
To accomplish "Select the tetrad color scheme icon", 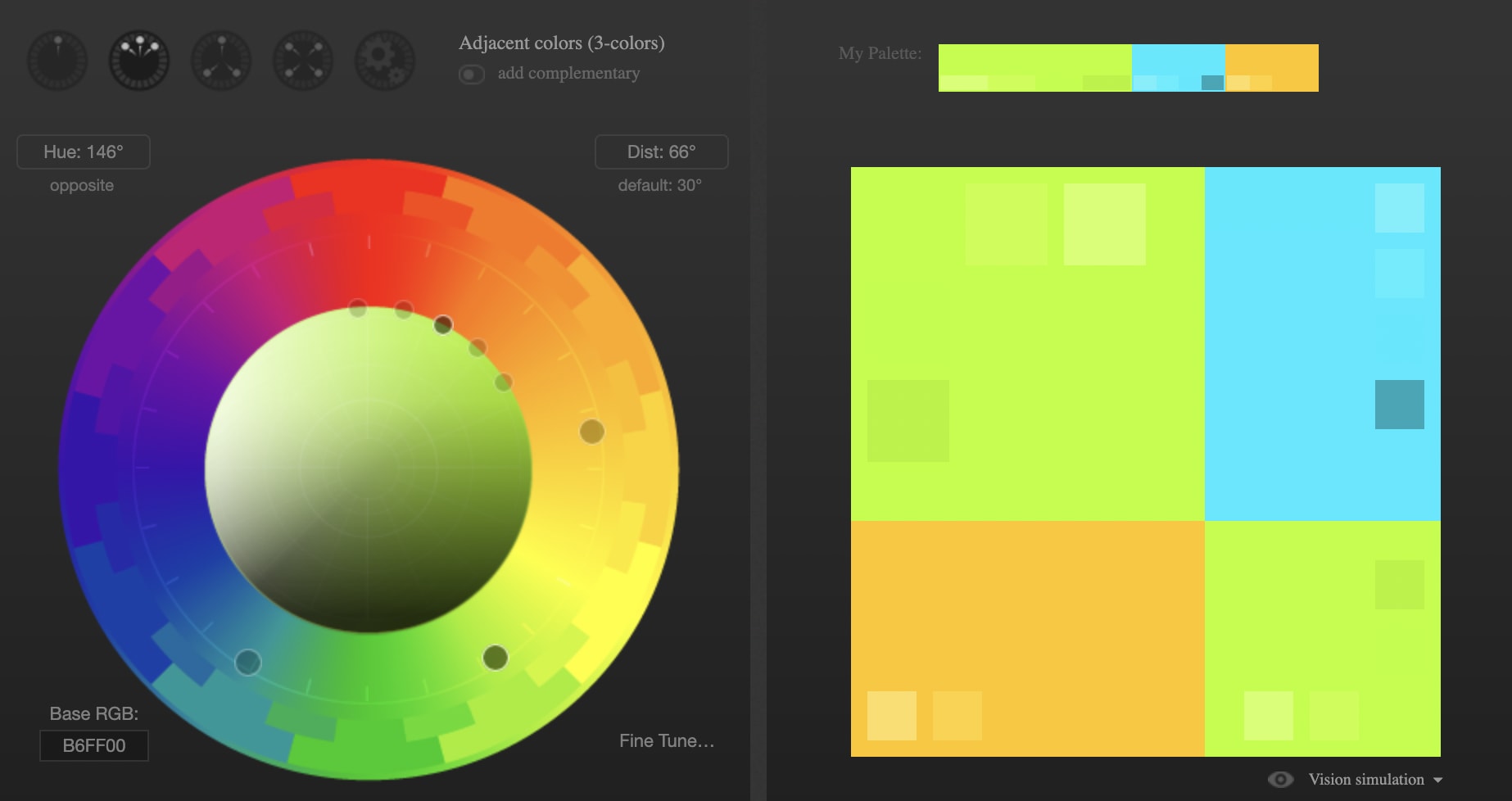I will [x=303, y=60].
